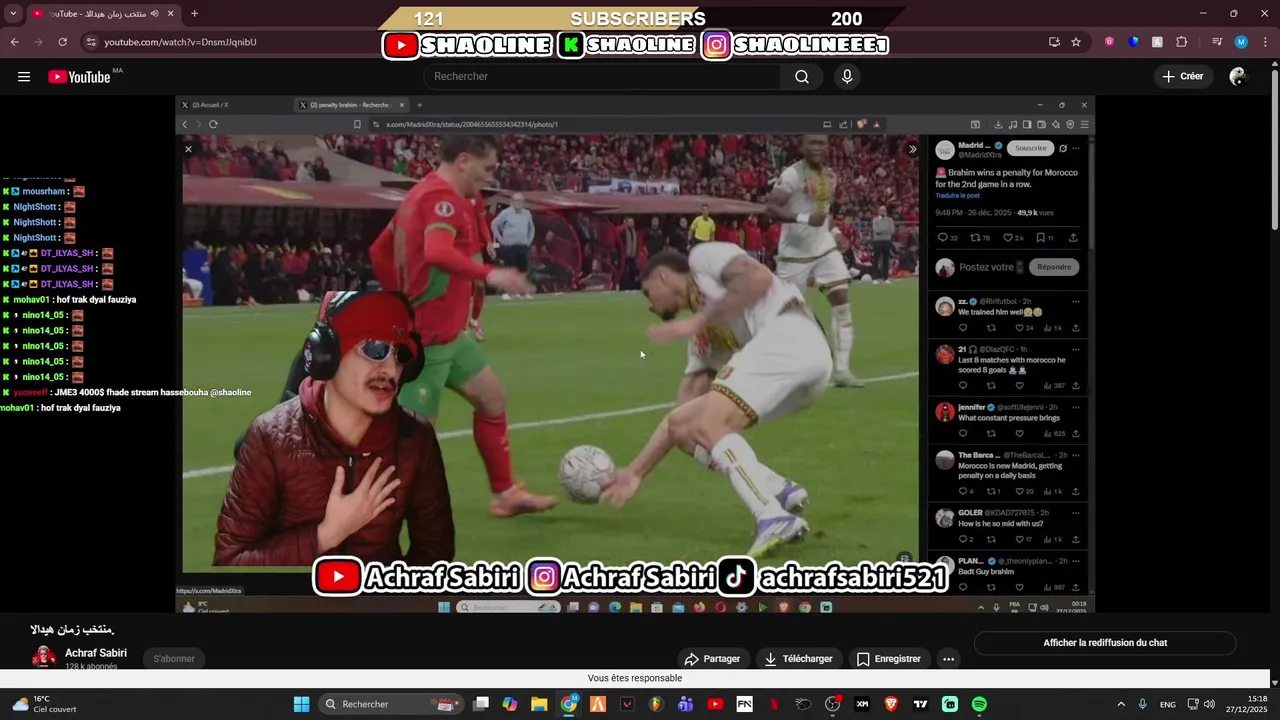Go back to the previous page in Chrome
The width and height of the screenshot is (1280, 720).
click(14, 42)
